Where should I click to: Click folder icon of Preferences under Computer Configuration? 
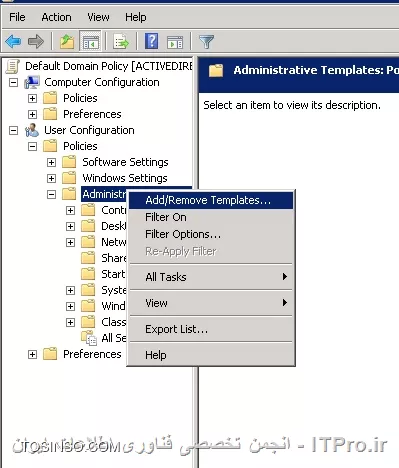50,114
